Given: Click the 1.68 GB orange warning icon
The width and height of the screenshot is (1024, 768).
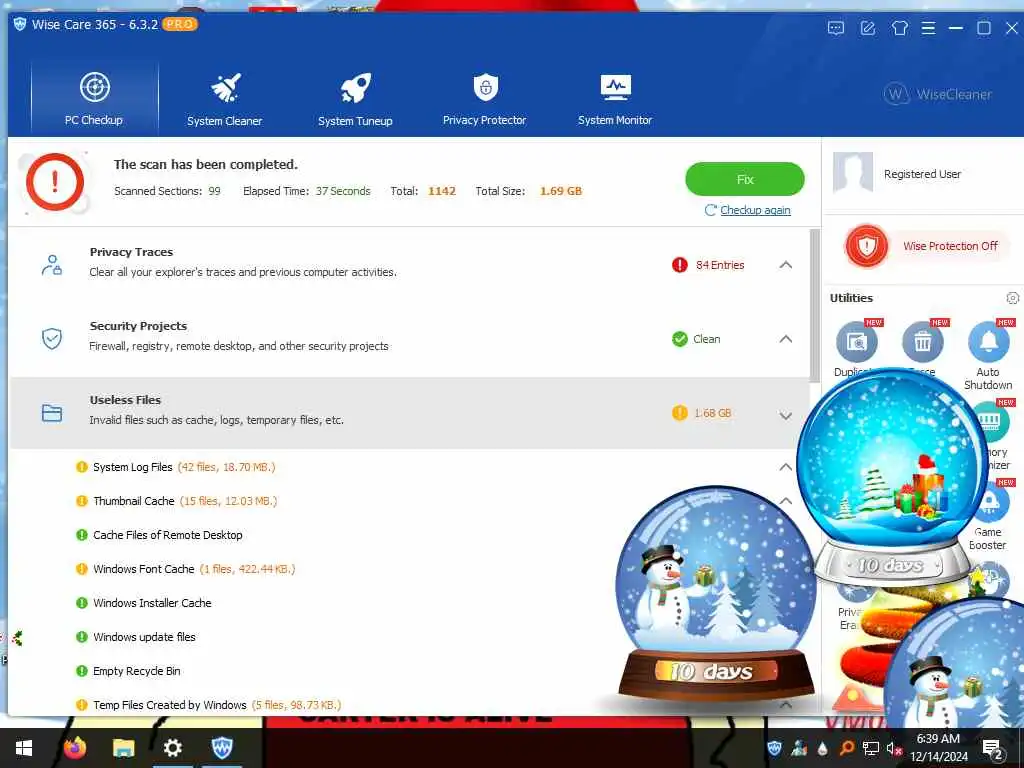Looking at the screenshot, I should [680, 413].
